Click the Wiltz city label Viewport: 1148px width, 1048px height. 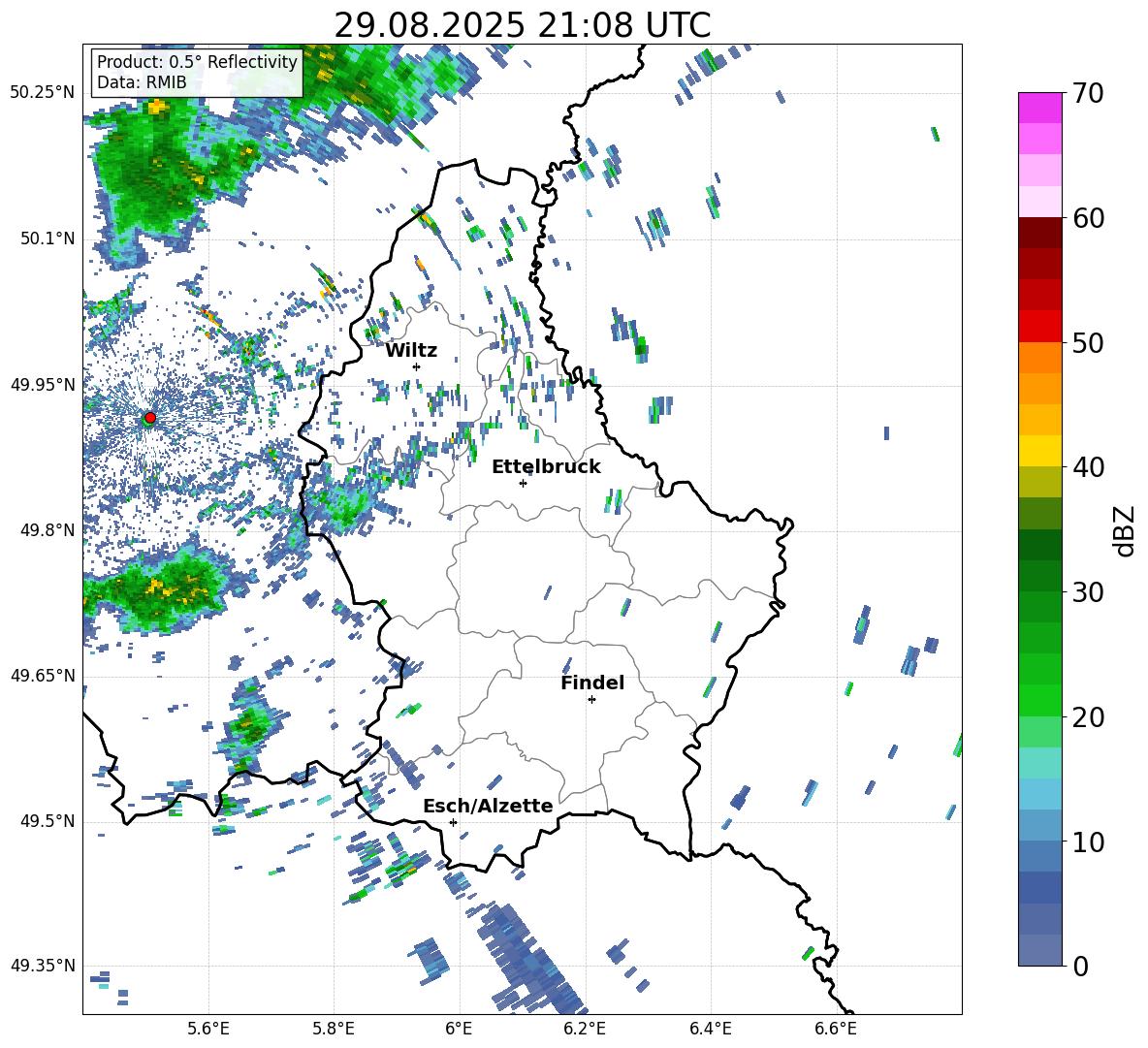(x=411, y=351)
